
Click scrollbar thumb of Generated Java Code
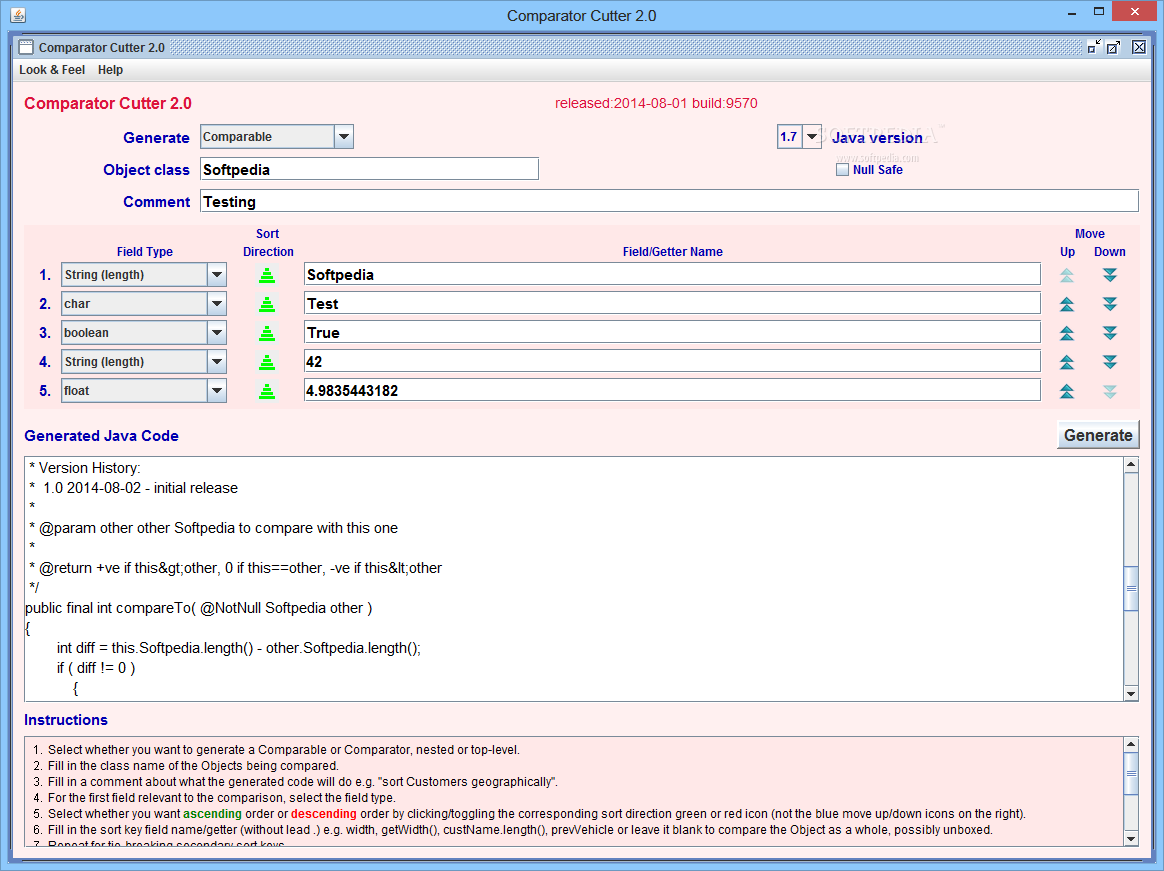coord(1131,588)
